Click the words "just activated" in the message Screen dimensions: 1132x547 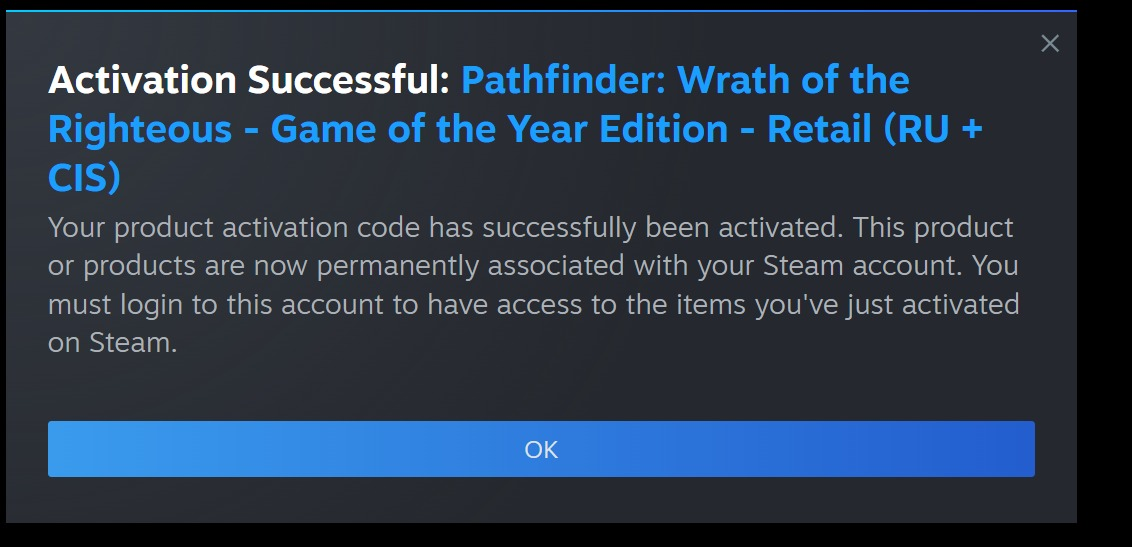tap(931, 305)
